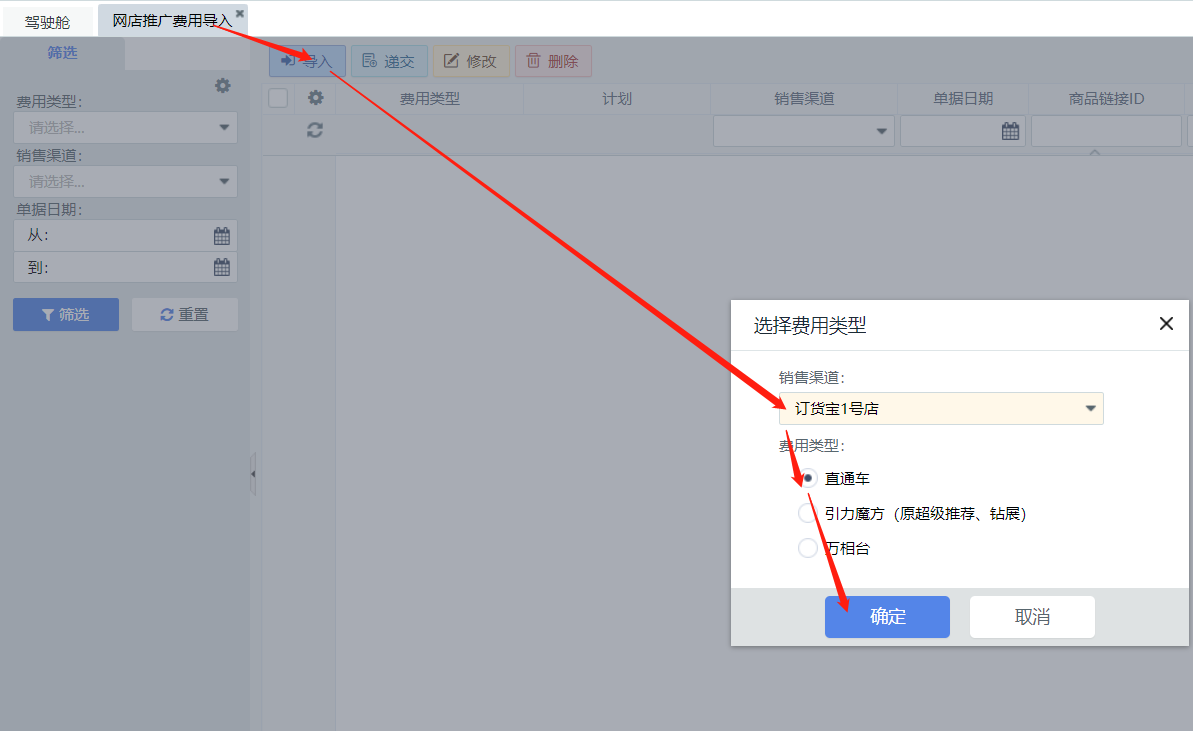Image resolution: width=1193 pixels, height=731 pixels.
Task: Click the 取消 cancel button
Action: (x=1032, y=617)
